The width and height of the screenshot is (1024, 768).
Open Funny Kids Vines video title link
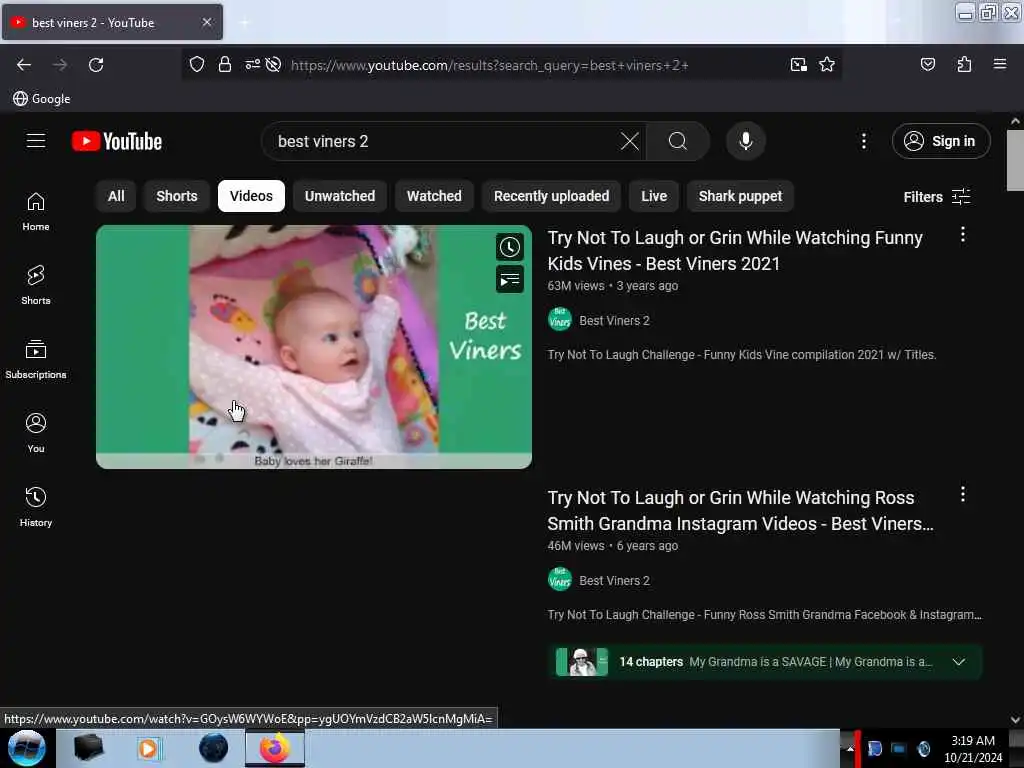point(735,251)
